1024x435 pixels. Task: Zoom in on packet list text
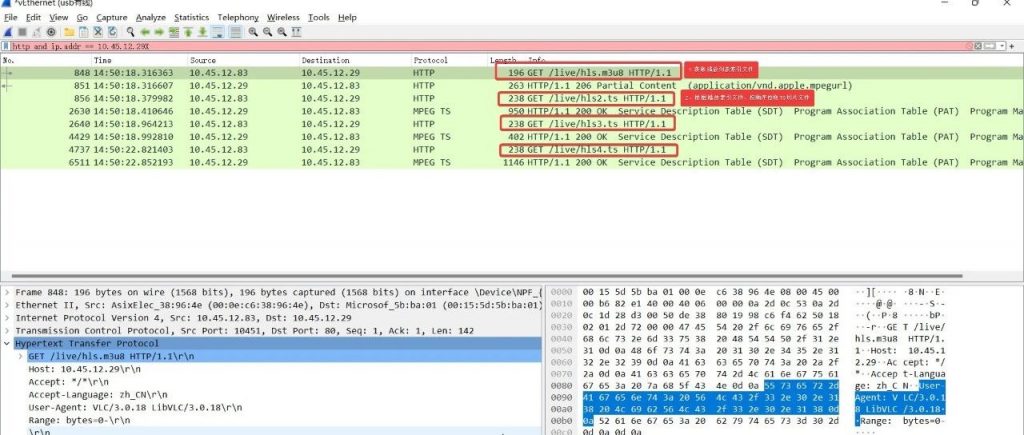tap(253, 32)
